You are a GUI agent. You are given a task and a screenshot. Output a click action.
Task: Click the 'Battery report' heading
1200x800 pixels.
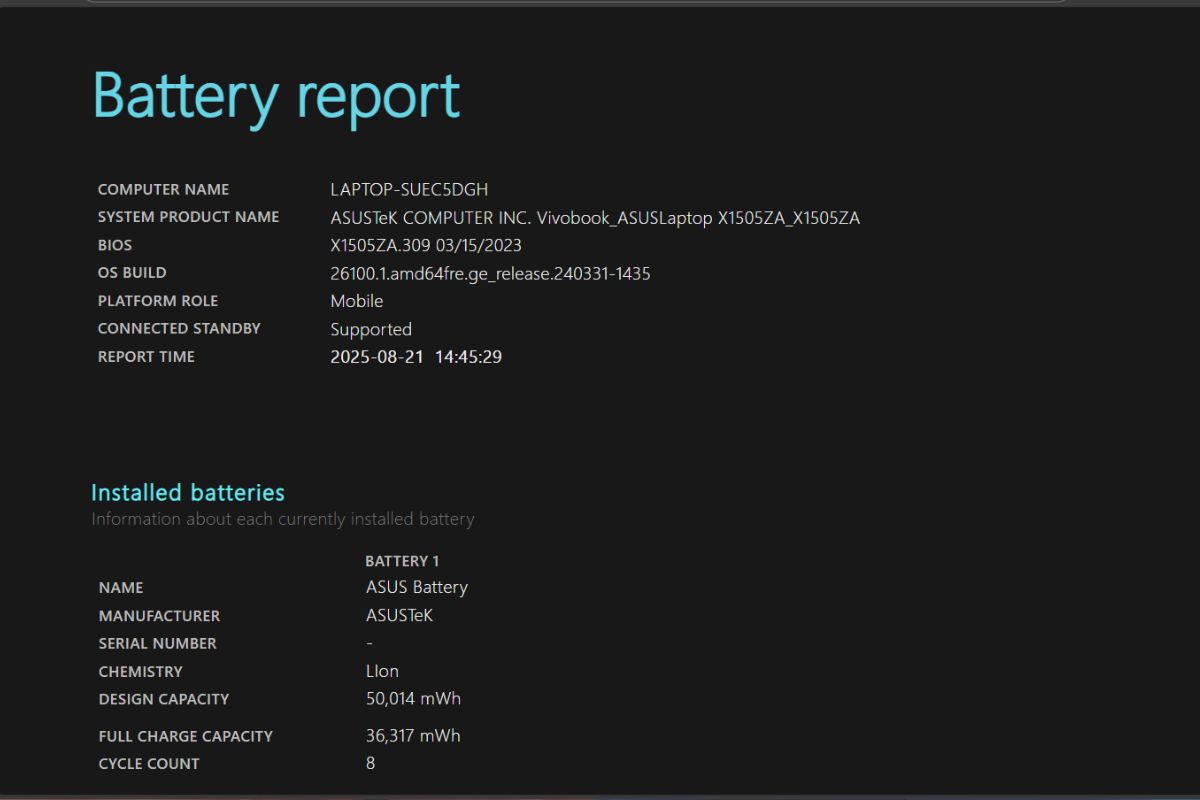(x=276, y=98)
